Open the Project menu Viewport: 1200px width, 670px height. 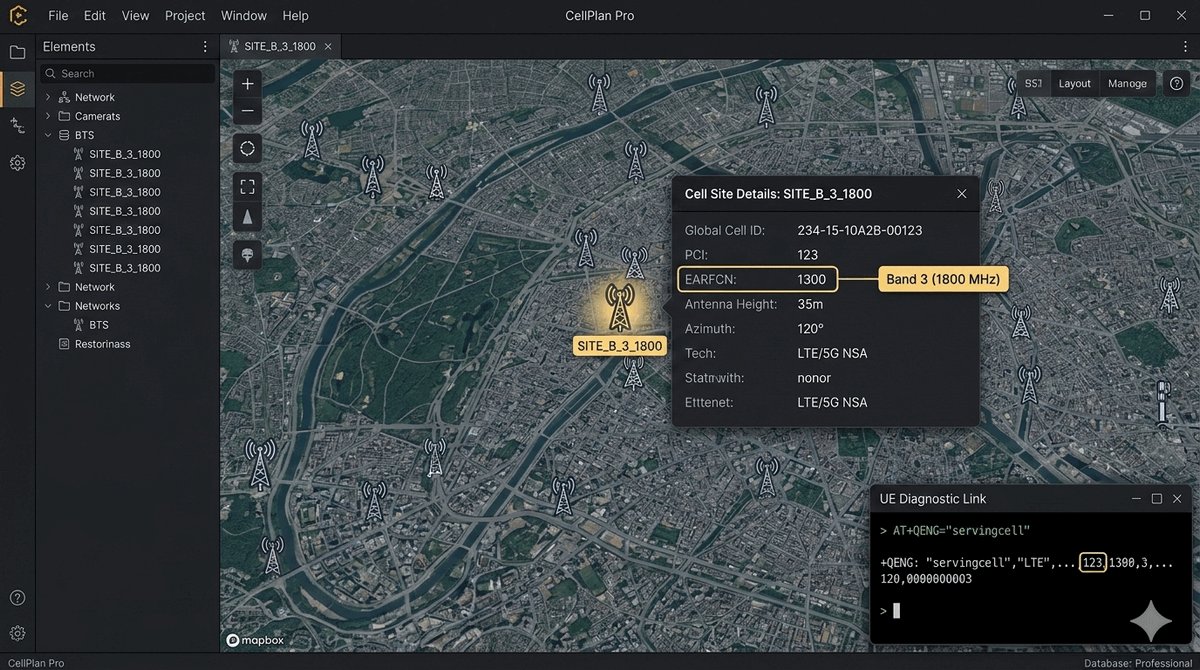(x=185, y=16)
